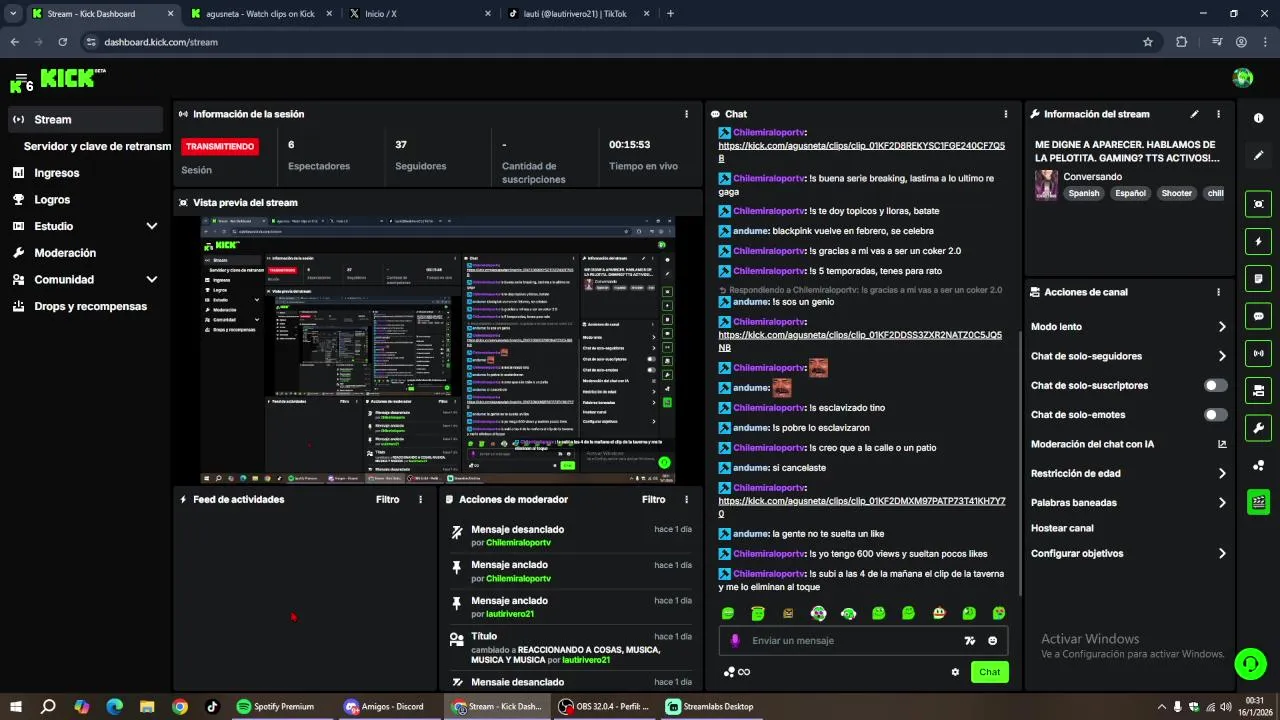This screenshot has height=720, width=1280.
Task: Click the purple microphone icon in the message box
Action: (735, 641)
